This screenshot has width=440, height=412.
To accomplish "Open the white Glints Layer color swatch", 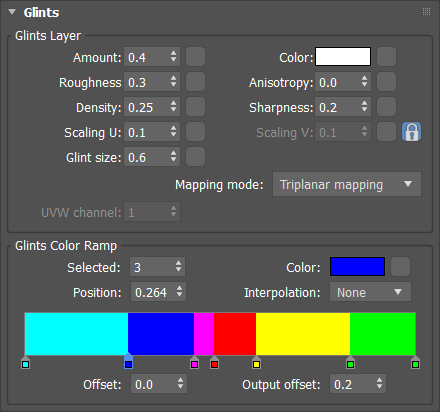I will (x=343, y=57).
